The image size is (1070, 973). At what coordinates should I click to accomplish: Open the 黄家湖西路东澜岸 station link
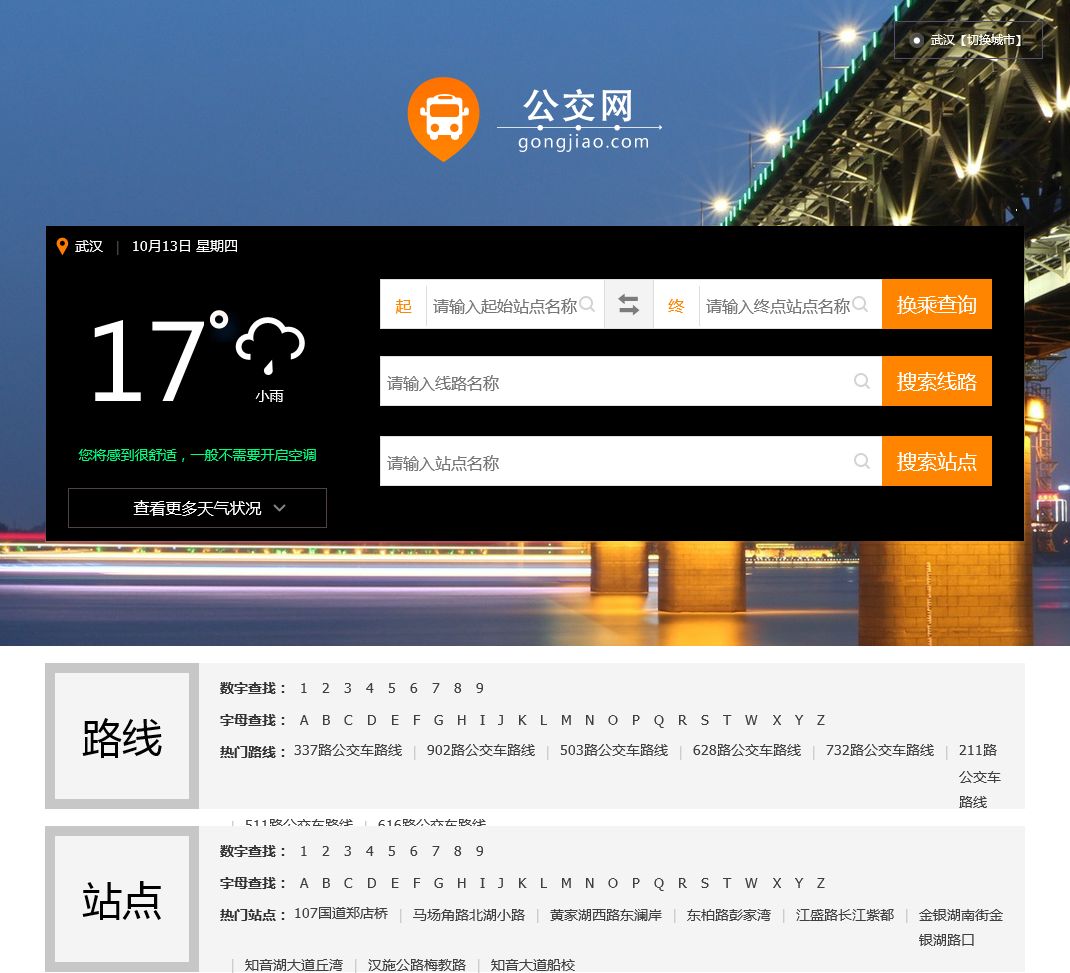(x=606, y=915)
